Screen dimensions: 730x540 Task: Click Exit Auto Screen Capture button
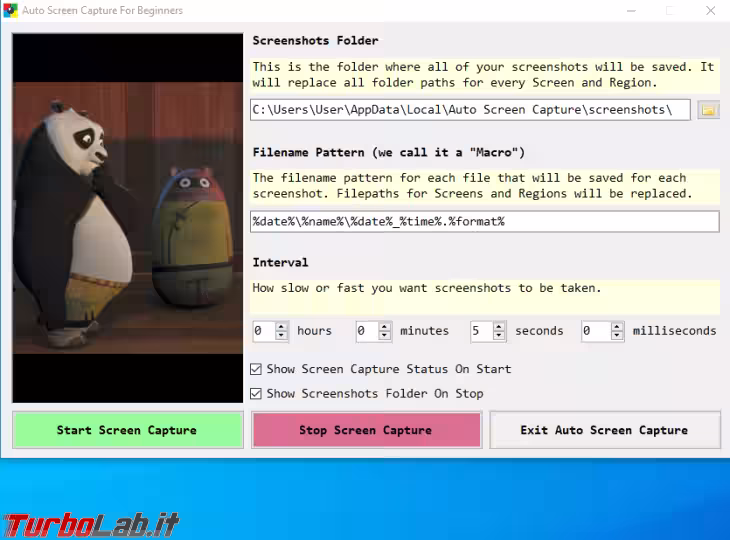pos(605,430)
